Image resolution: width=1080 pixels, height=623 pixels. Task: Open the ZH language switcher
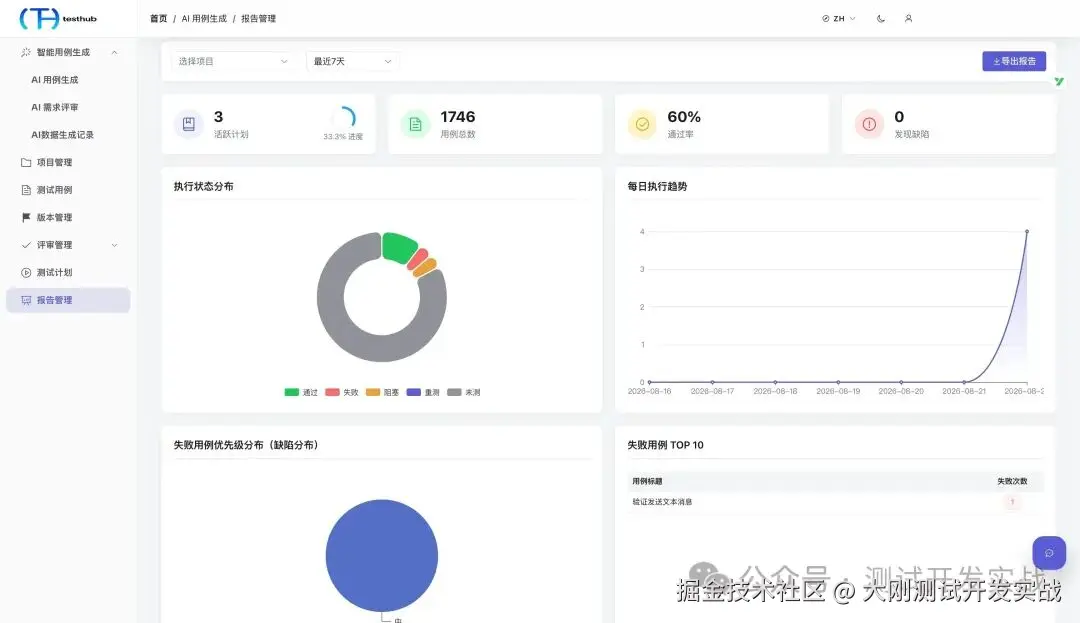838,19
